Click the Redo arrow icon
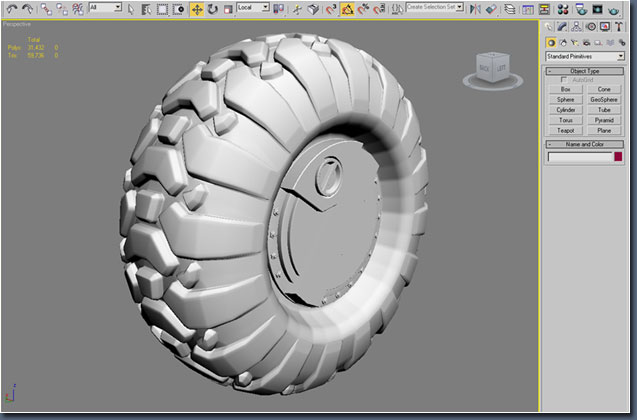 [x=28, y=8]
